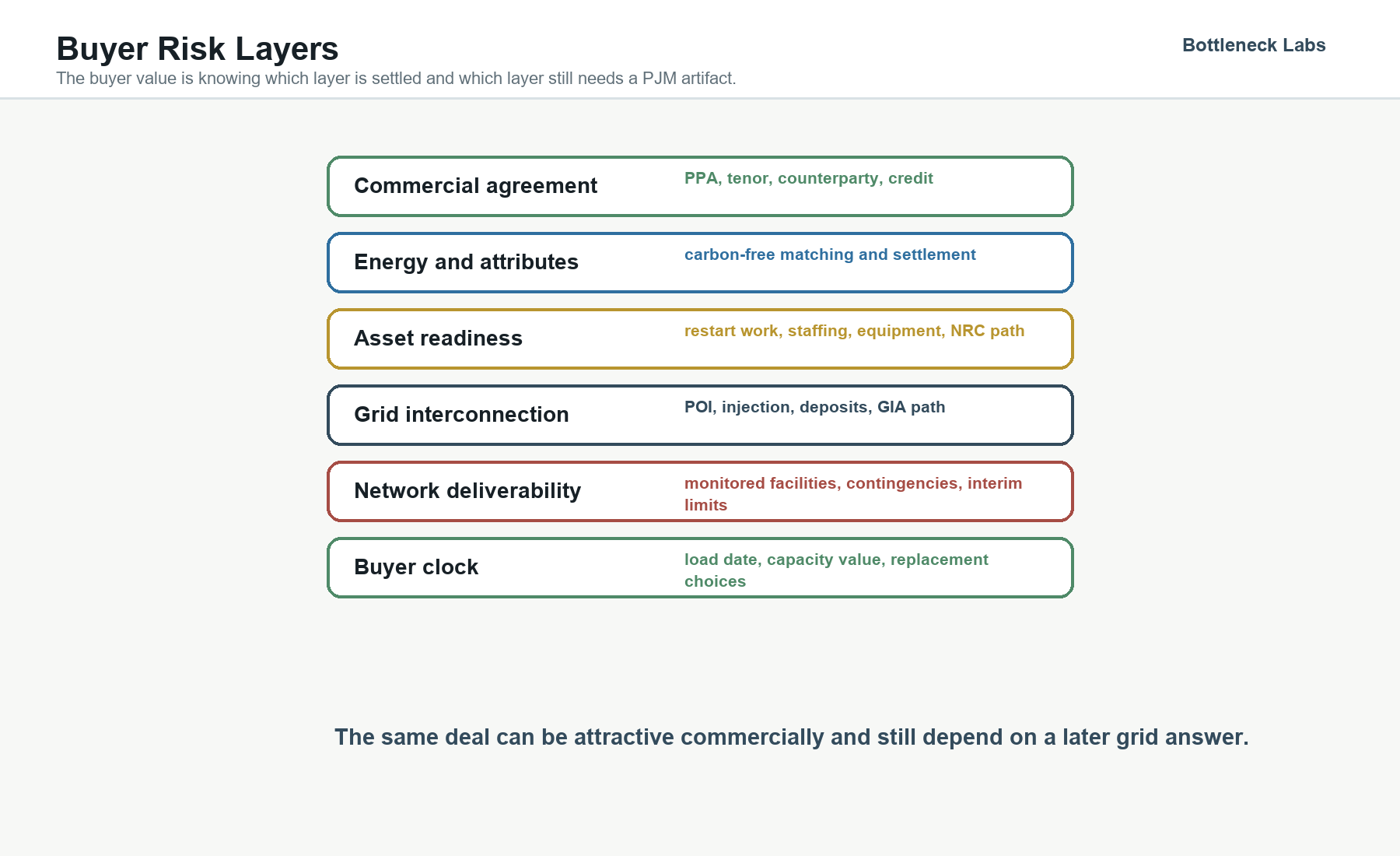The width and height of the screenshot is (1400, 856).
Task: Click monitored facilities, contingencies description
Action: [x=853, y=494]
